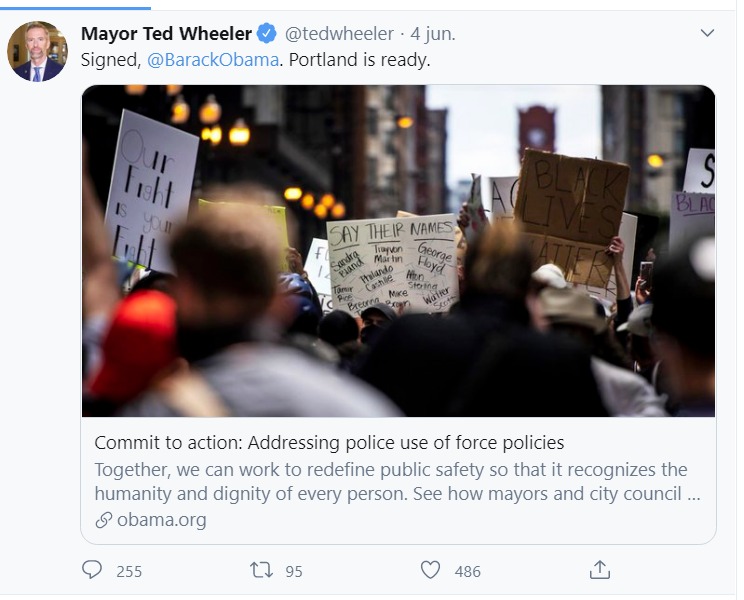This screenshot has width=744, height=600.
Task: Click the blue verified badge
Action: (x=267, y=34)
